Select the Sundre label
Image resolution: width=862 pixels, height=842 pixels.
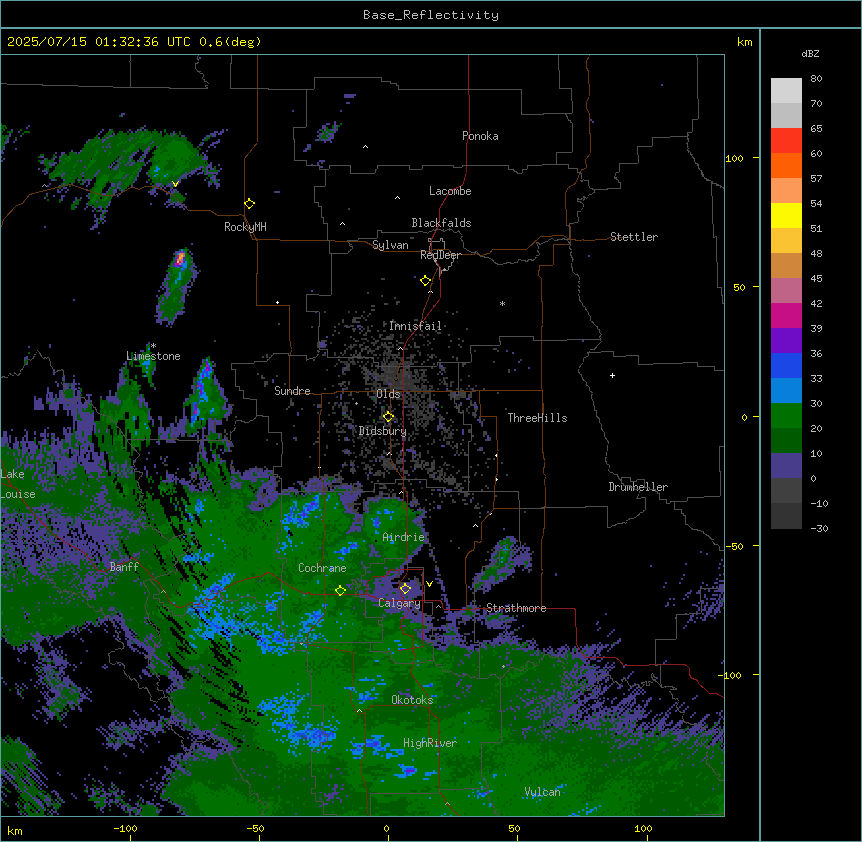tap(292, 391)
